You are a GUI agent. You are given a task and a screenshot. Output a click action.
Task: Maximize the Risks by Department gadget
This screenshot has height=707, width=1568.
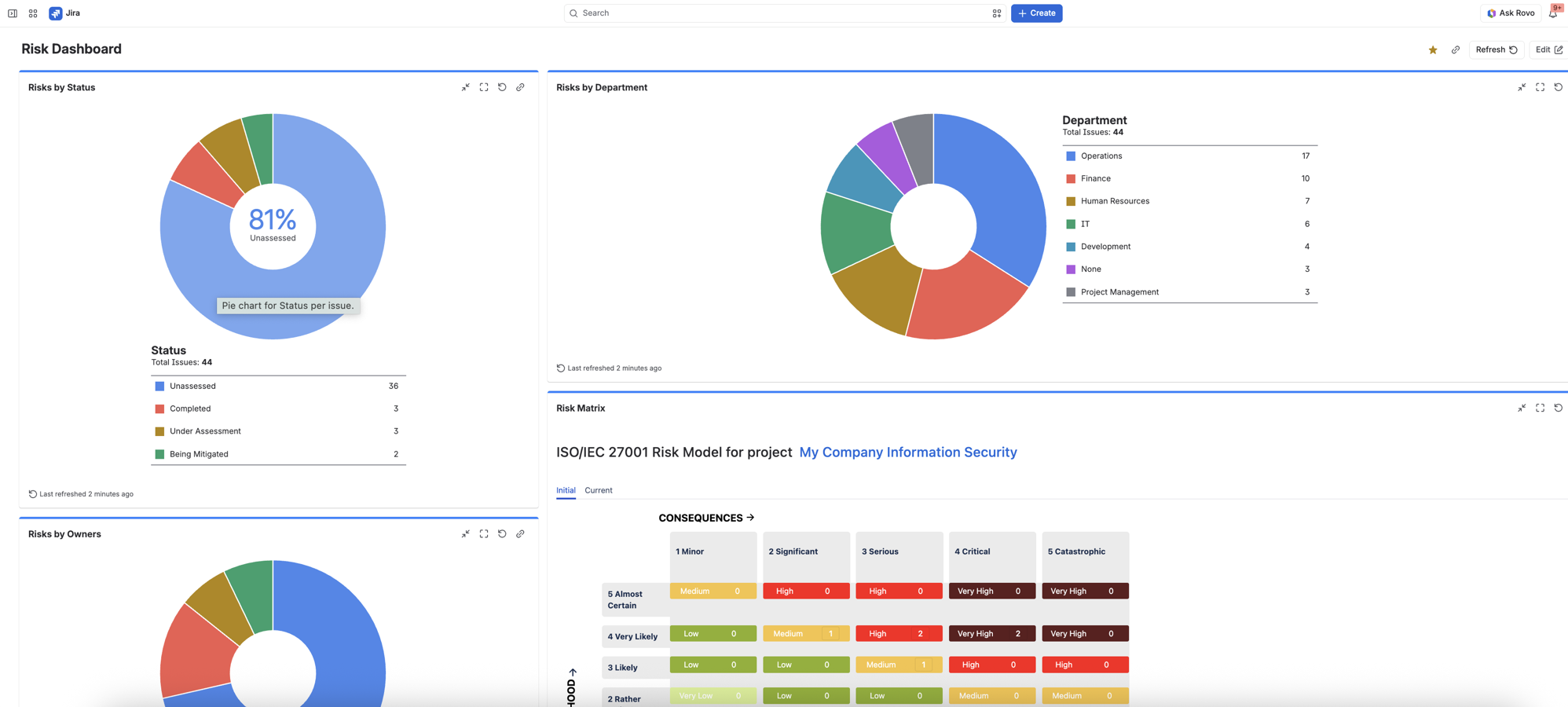(x=1540, y=87)
